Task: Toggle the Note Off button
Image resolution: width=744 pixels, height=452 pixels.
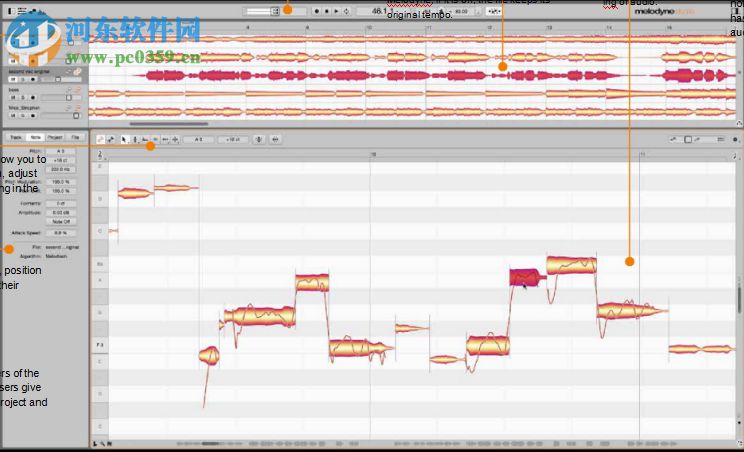Action: click(x=60, y=221)
